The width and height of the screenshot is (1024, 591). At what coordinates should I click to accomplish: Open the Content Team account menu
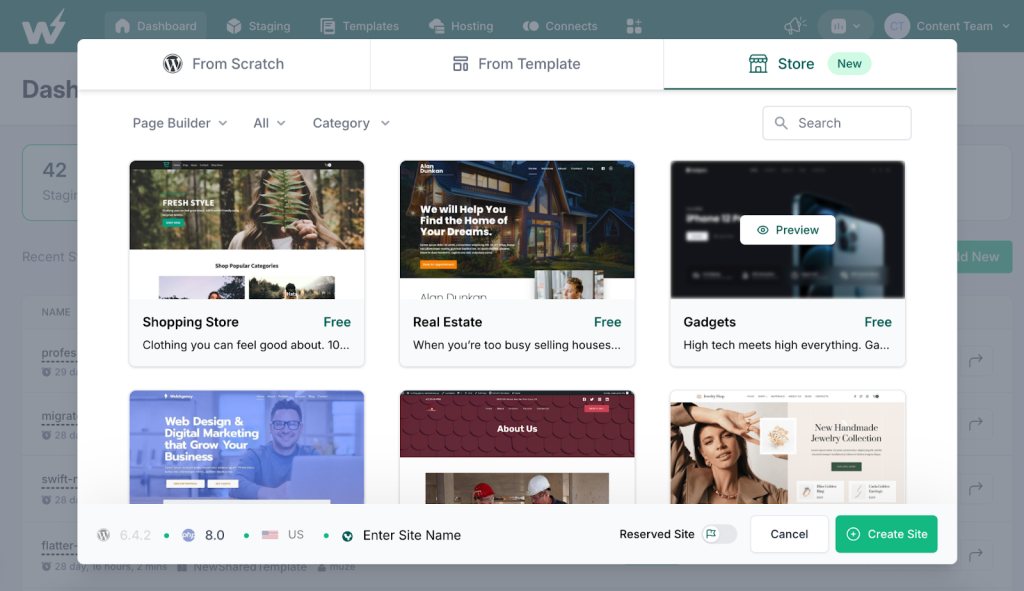click(x=947, y=26)
